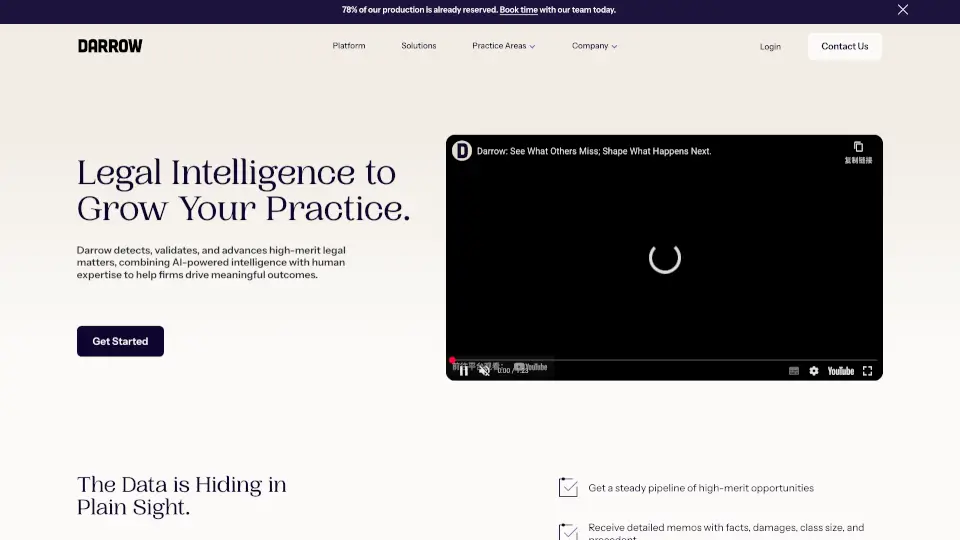
Task: Click Darrow channel avatar in video
Action: (462, 151)
